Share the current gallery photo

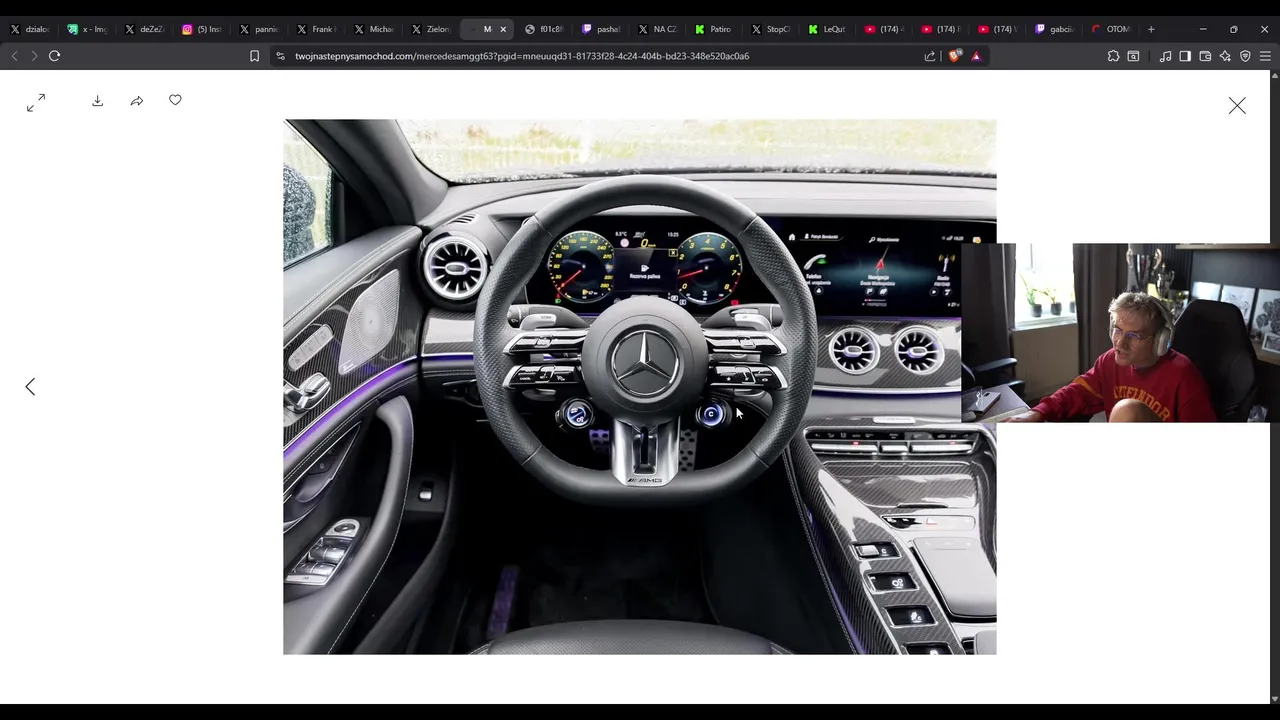[137, 101]
